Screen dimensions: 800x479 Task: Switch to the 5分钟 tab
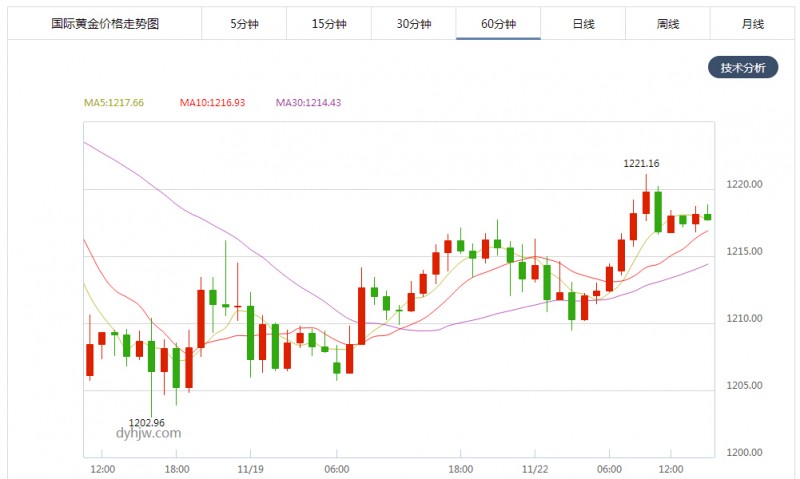[x=244, y=23]
